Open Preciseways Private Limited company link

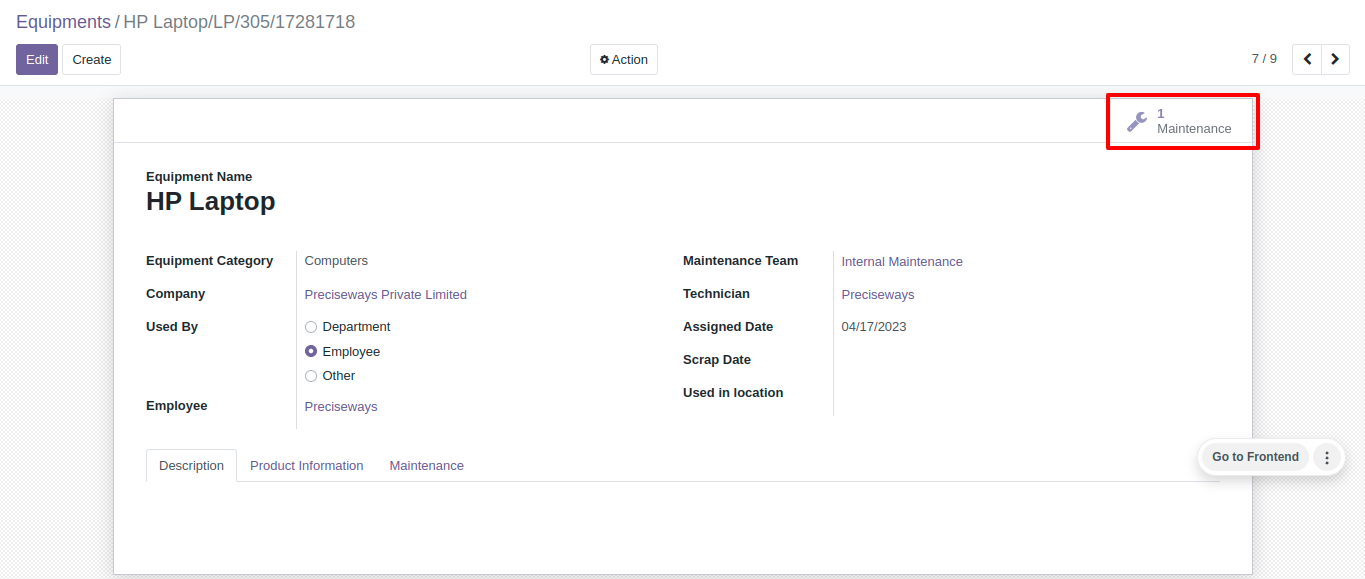(x=386, y=294)
